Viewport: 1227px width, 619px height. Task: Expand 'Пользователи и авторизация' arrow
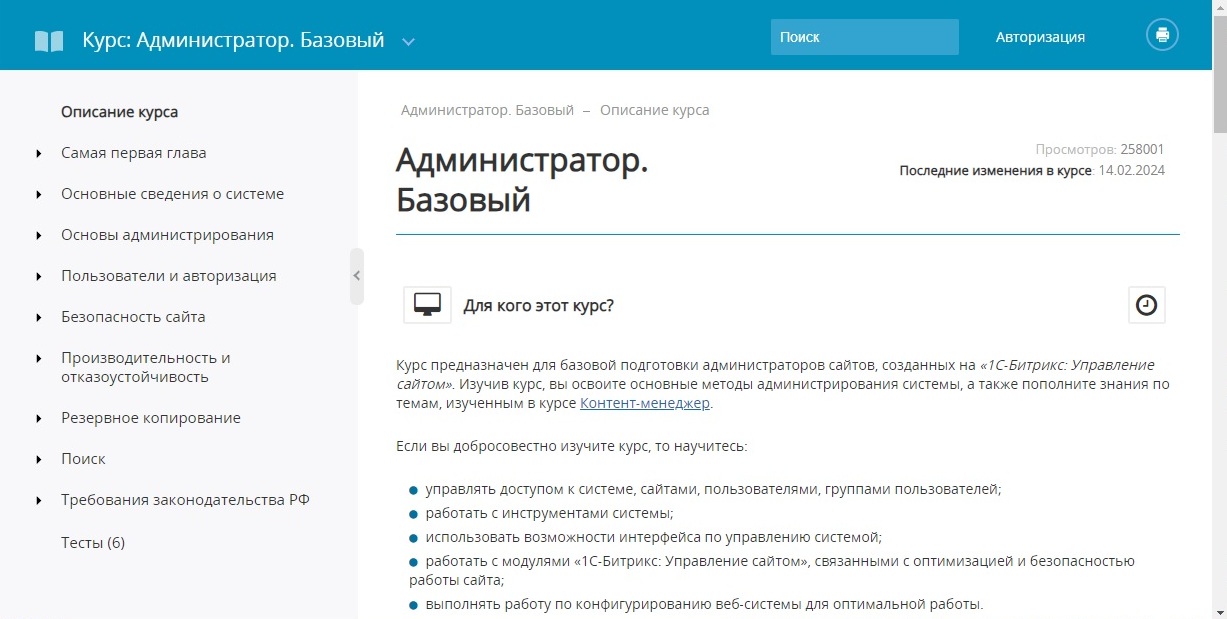[x=38, y=277]
